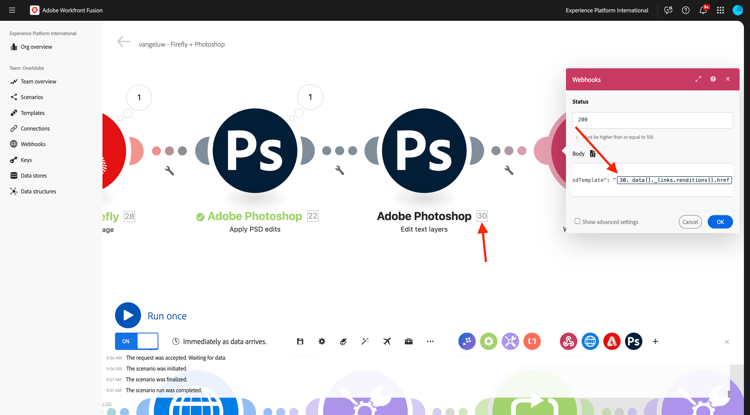The image size is (750, 415).
Task: Open help for the Webhooks dialog
Action: (713, 79)
